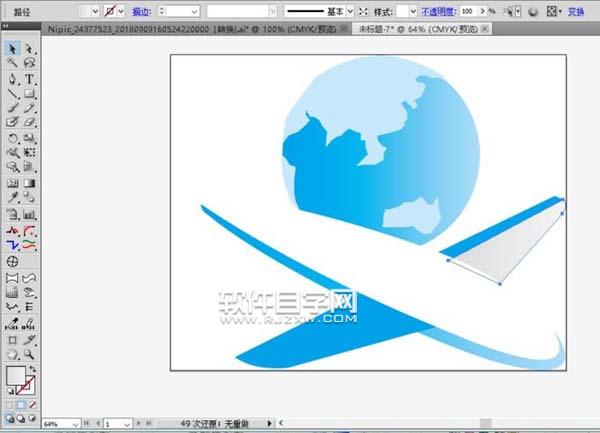
Task: Switch paint mode to None
Action: pyautogui.click(x=33, y=405)
